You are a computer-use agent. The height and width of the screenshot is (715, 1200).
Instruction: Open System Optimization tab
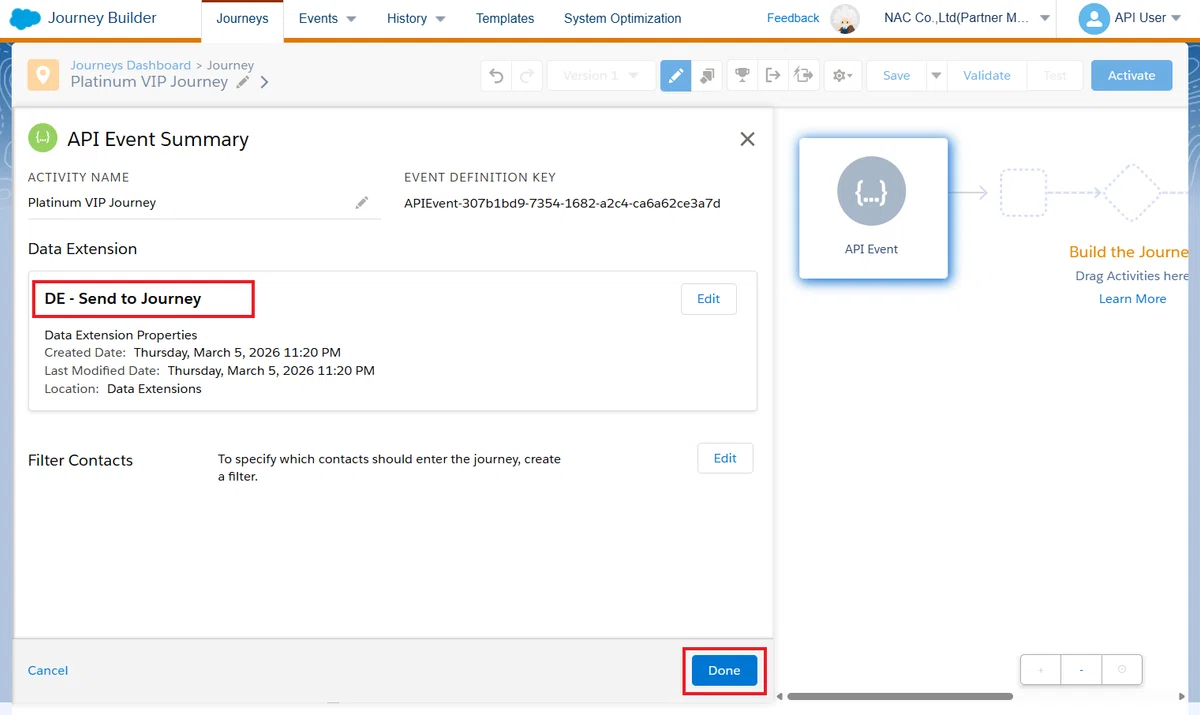[x=622, y=18]
